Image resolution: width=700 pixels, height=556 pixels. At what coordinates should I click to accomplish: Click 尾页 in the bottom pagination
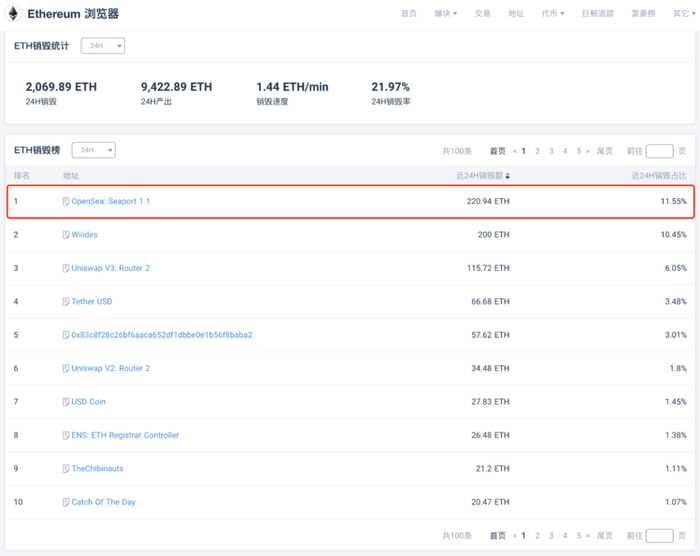[x=604, y=536]
